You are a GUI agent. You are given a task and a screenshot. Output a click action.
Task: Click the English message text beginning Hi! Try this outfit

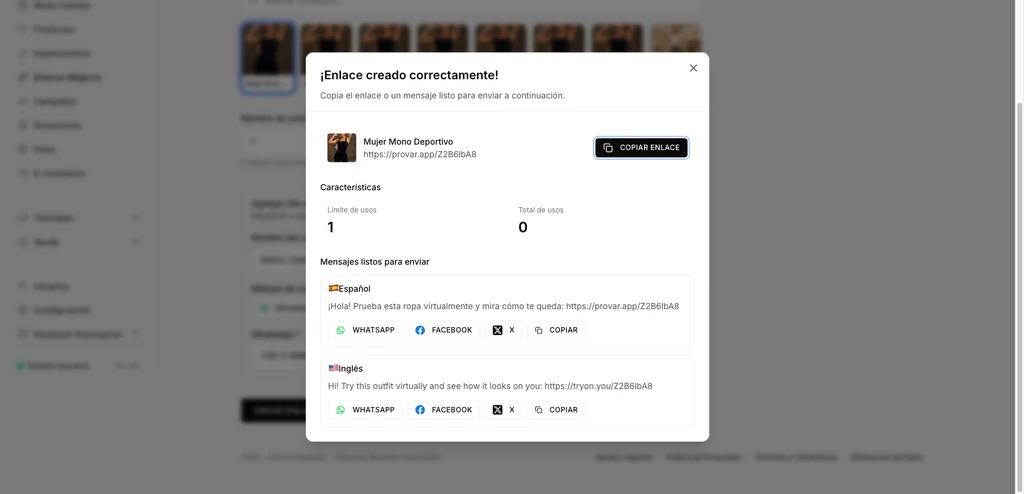(x=490, y=386)
